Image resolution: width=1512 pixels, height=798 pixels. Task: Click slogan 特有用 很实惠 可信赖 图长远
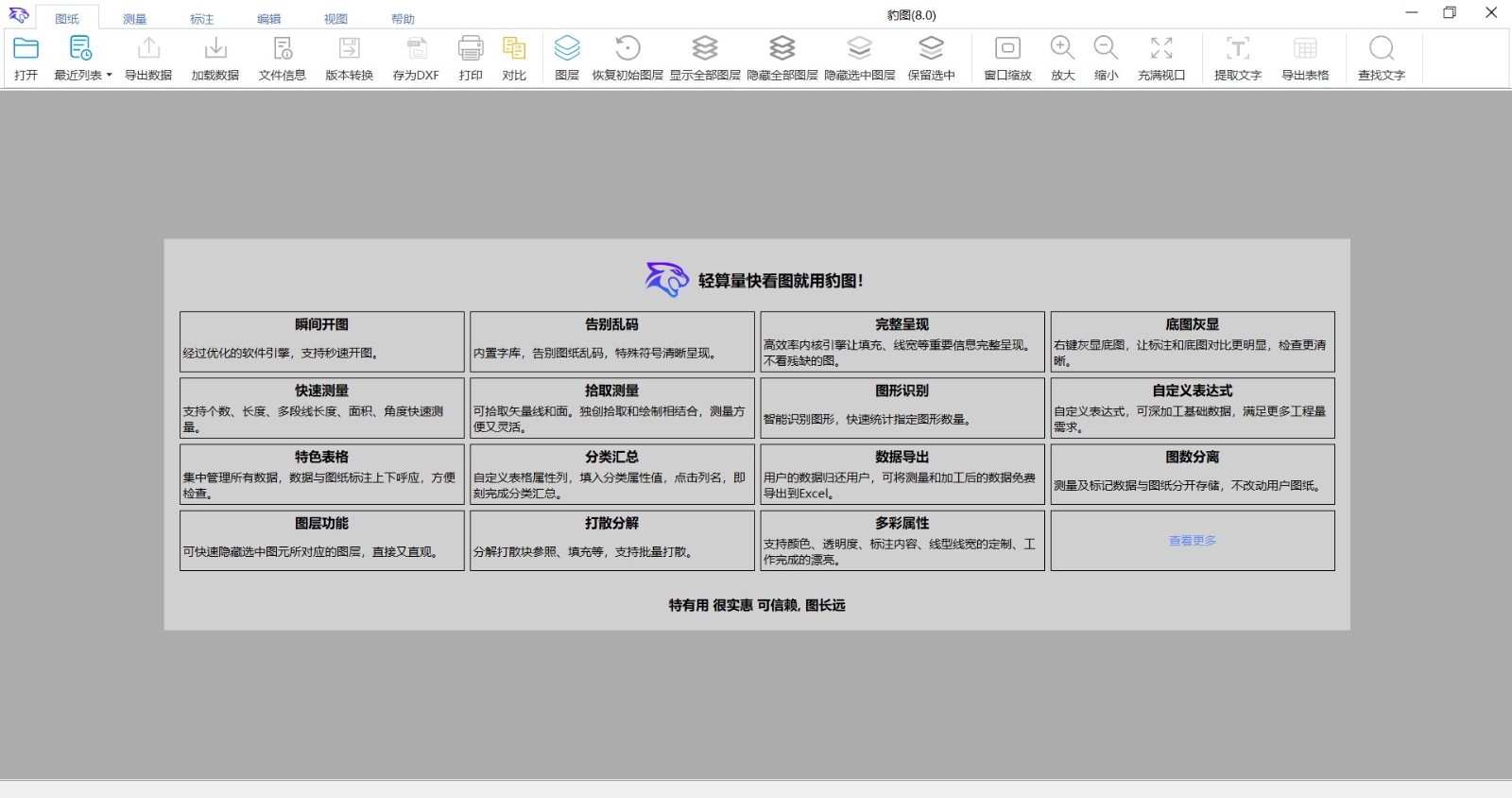tap(757, 605)
